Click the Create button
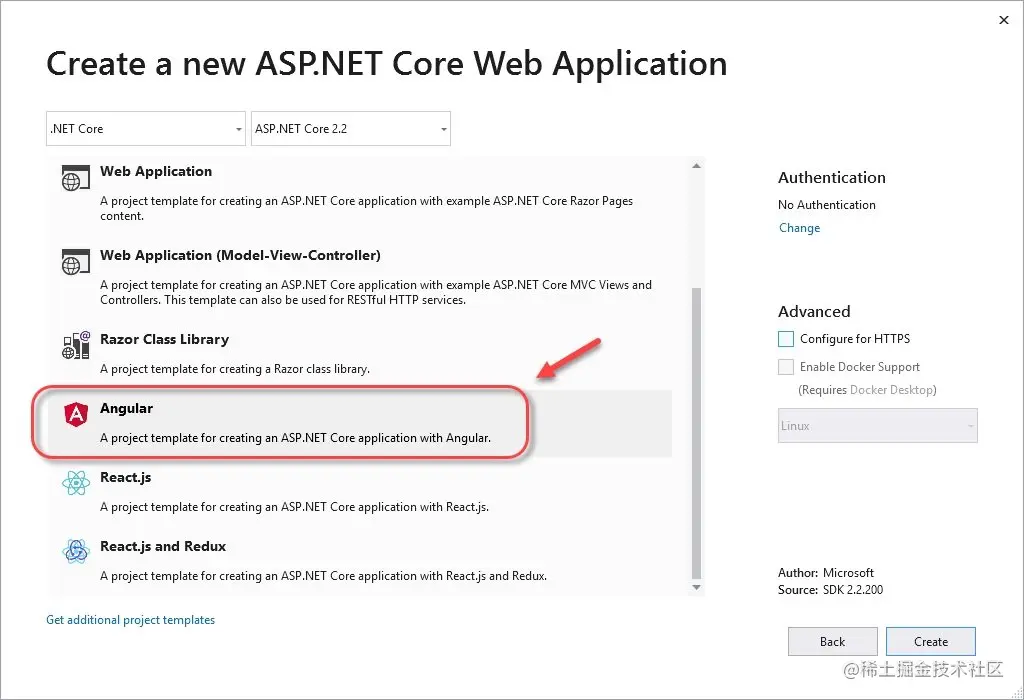The width and height of the screenshot is (1024, 700). (x=931, y=642)
